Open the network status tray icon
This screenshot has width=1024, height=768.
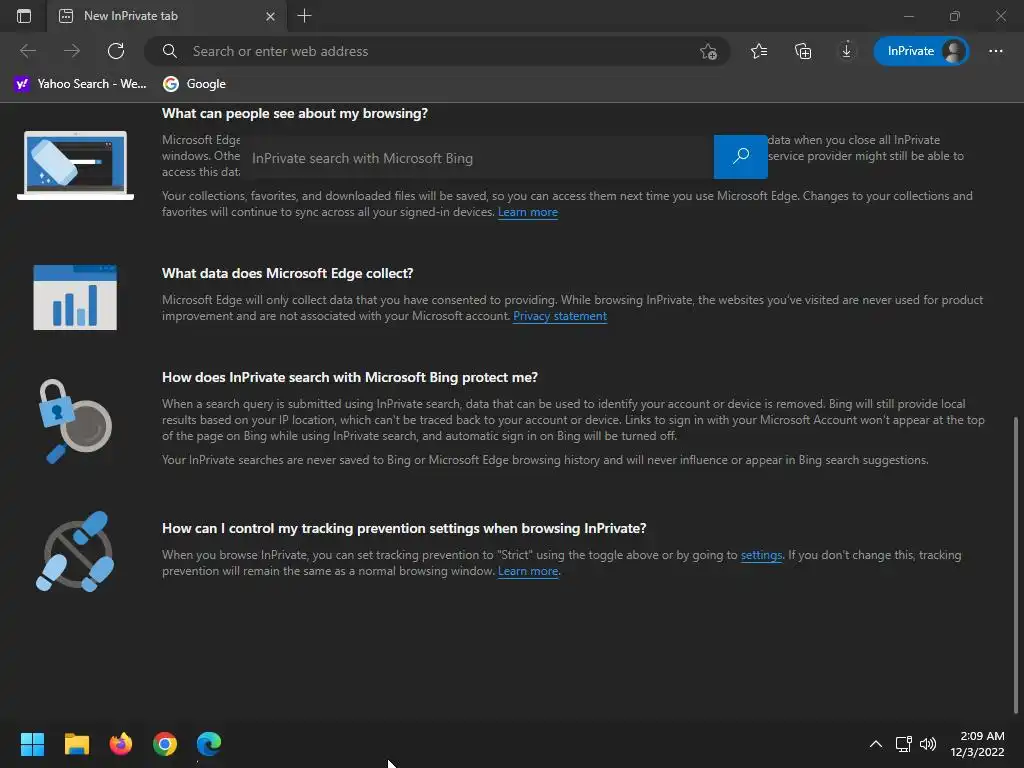[x=904, y=744]
